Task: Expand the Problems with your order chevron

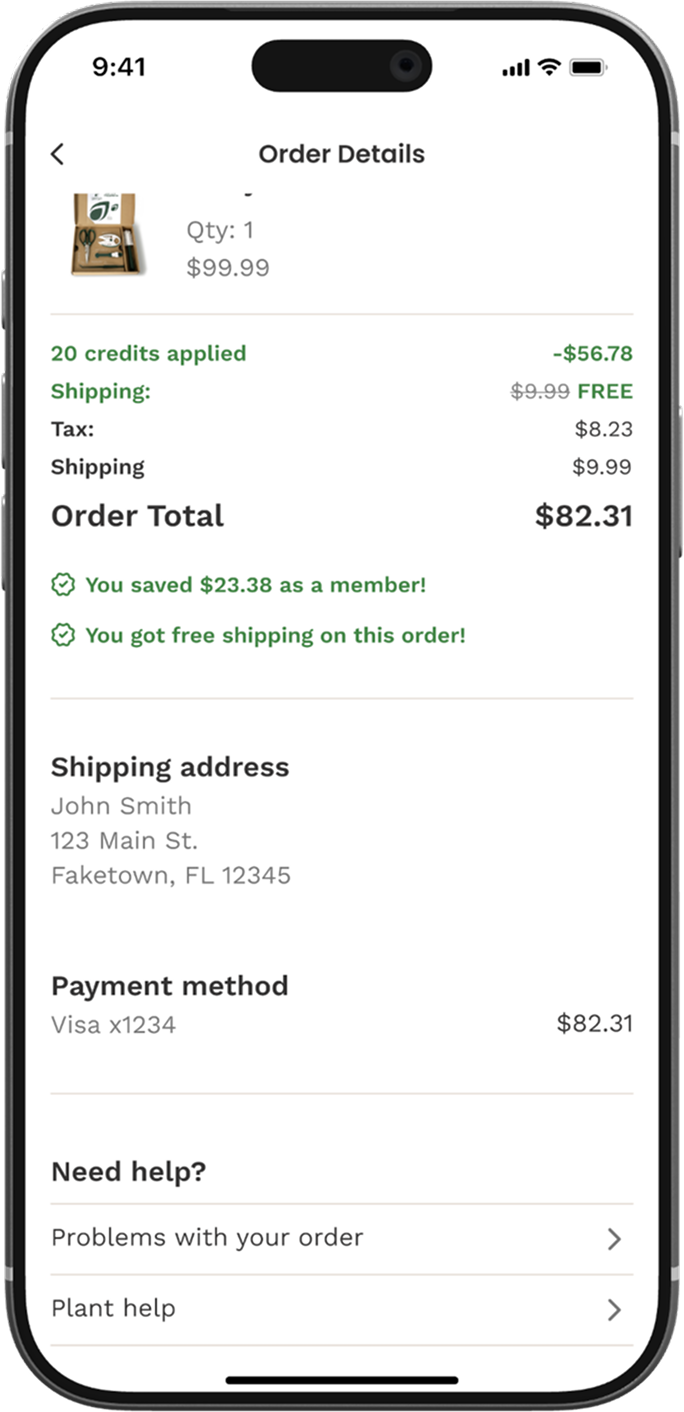Action: [614, 1239]
